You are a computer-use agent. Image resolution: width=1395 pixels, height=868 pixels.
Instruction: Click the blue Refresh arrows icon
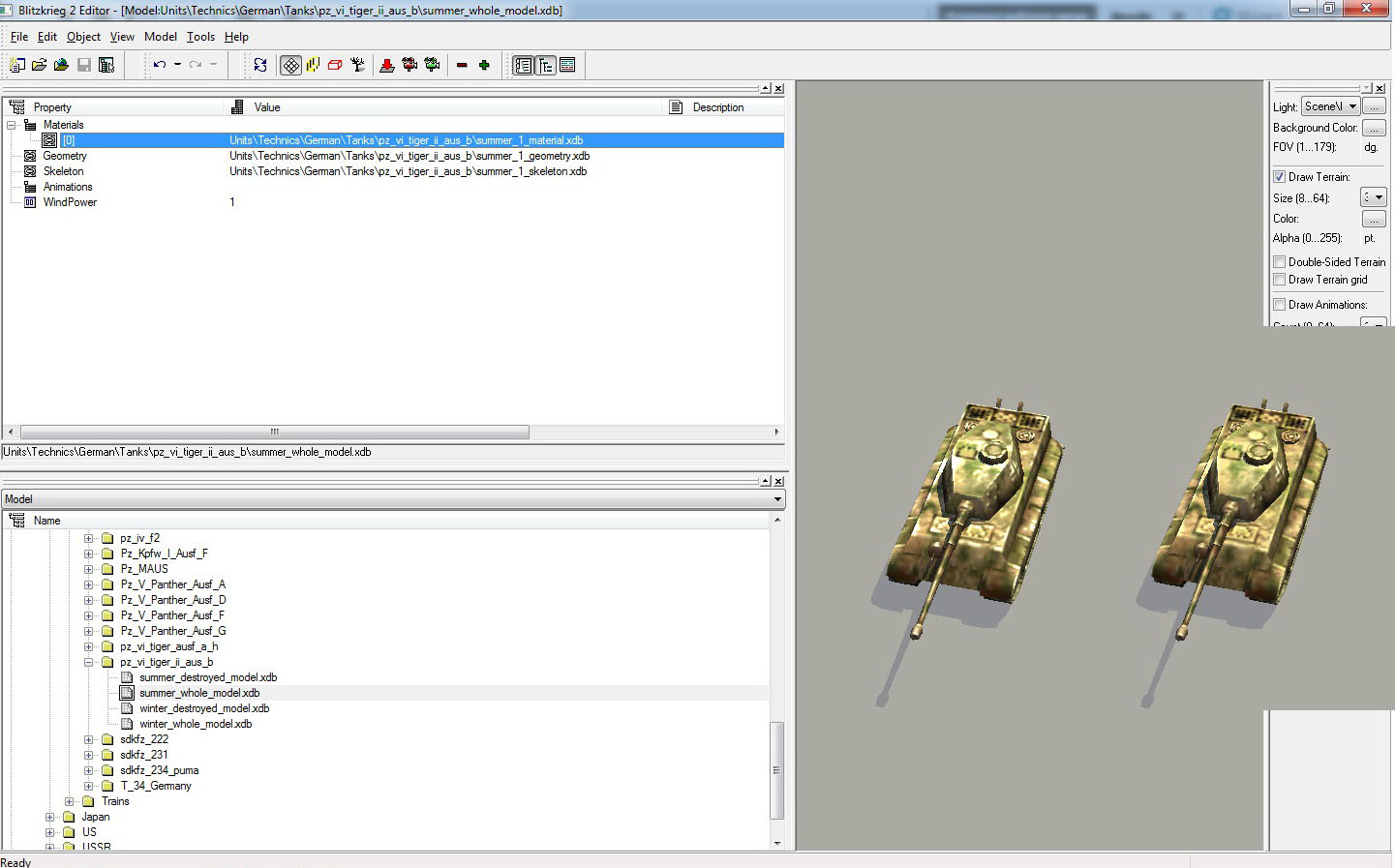[260, 65]
